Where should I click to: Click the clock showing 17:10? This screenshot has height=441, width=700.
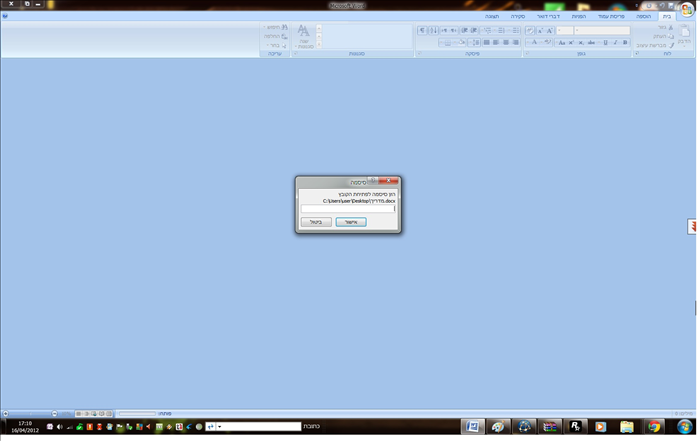25,423
